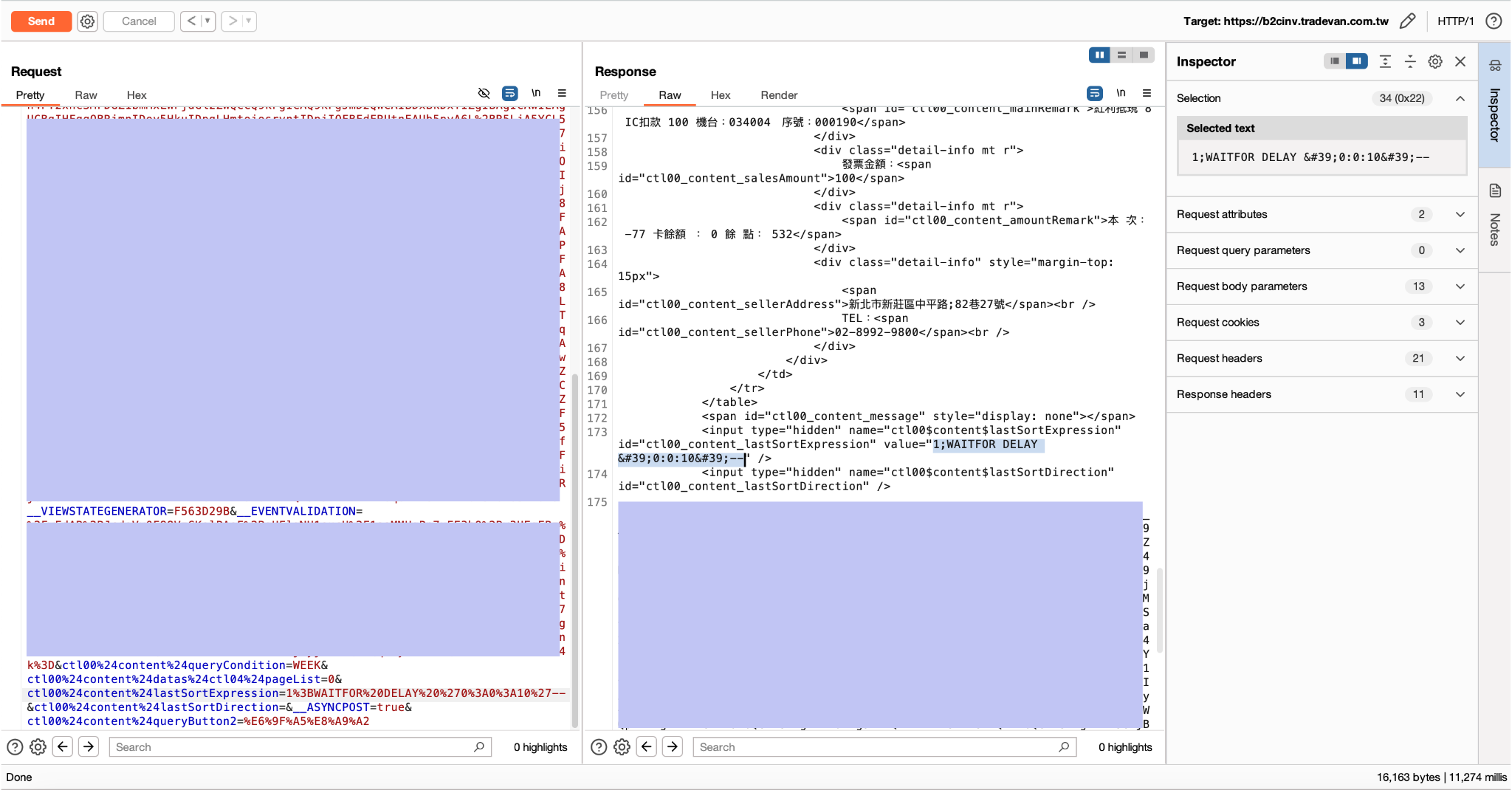The width and height of the screenshot is (1512, 790).
Task: Click the lastSortExpression parameter line in Request
Action: pos(297,693)
